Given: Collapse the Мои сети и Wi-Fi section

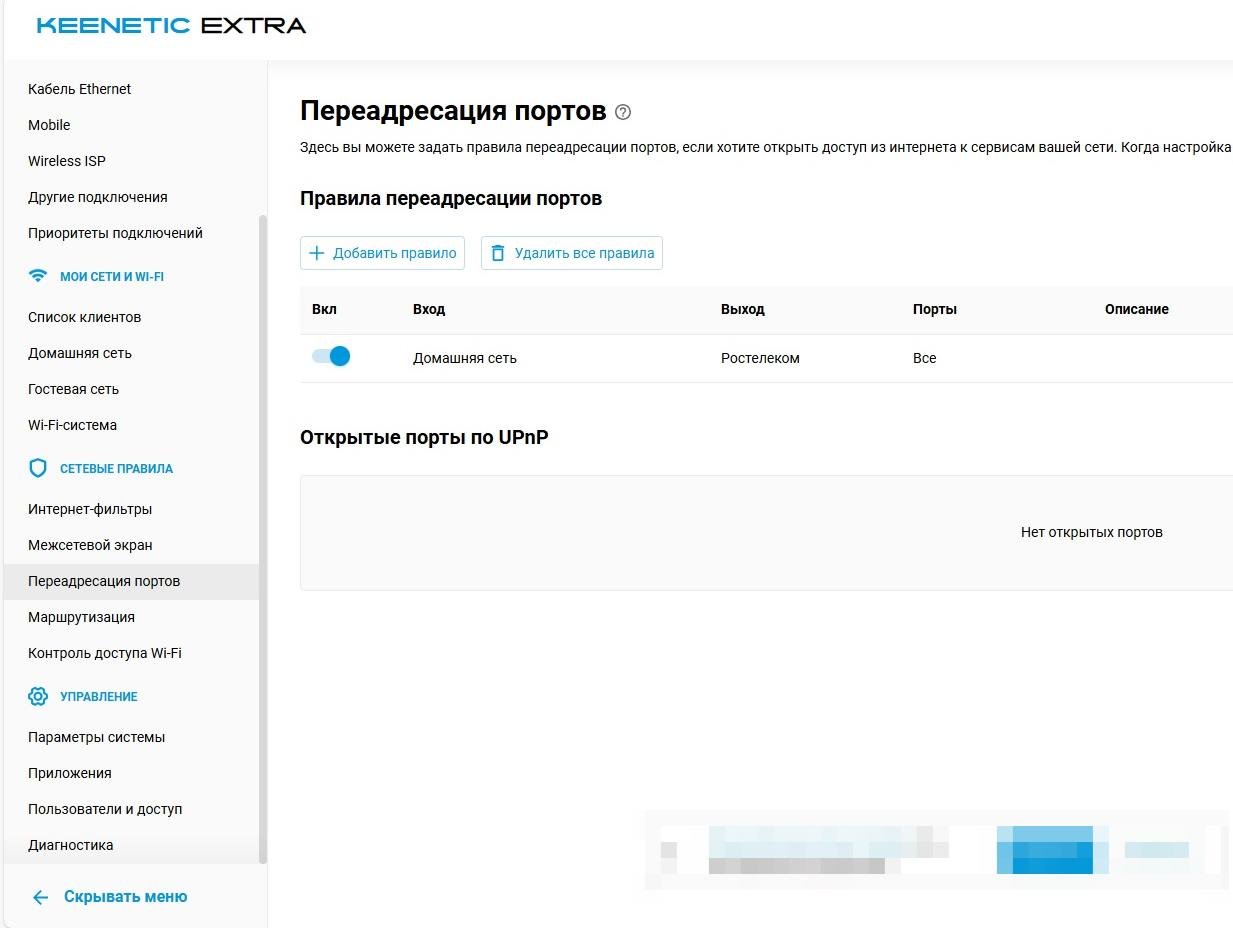Looking at the screenshot, I should point(111,277).
